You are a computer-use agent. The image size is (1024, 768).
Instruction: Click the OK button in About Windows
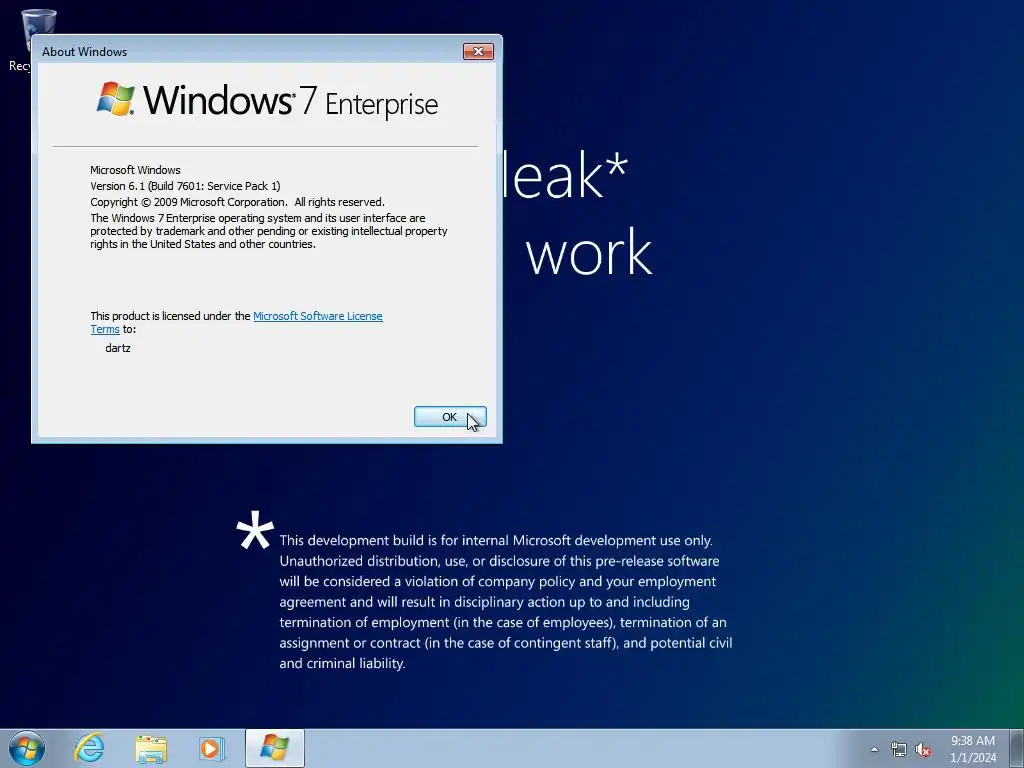450,417
